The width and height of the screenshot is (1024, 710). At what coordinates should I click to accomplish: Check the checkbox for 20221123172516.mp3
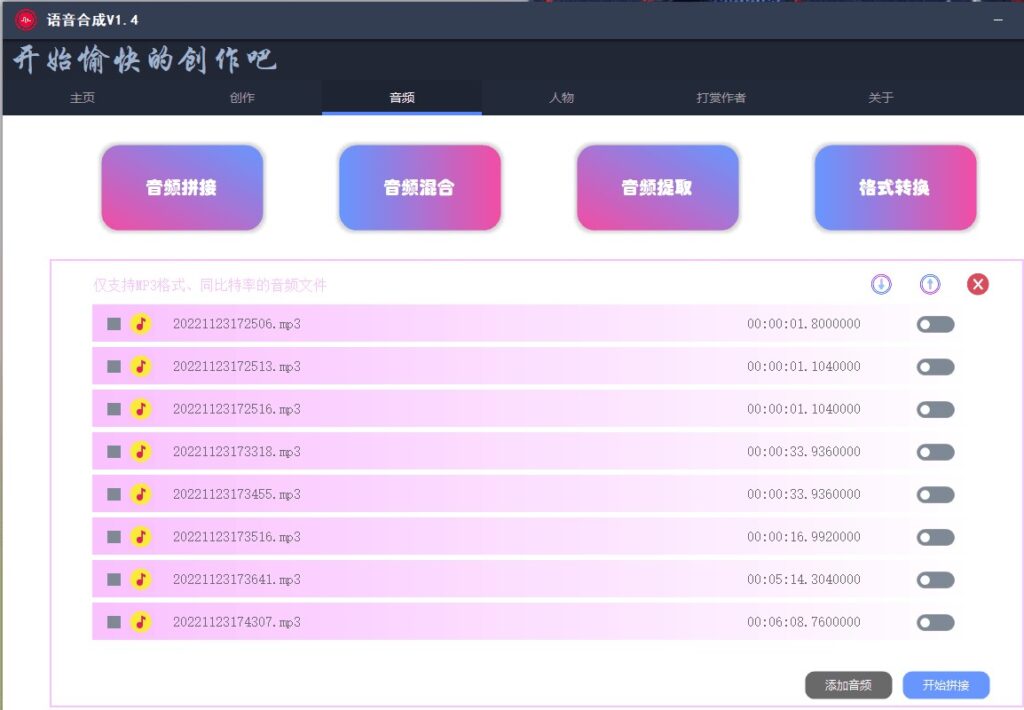112,409
